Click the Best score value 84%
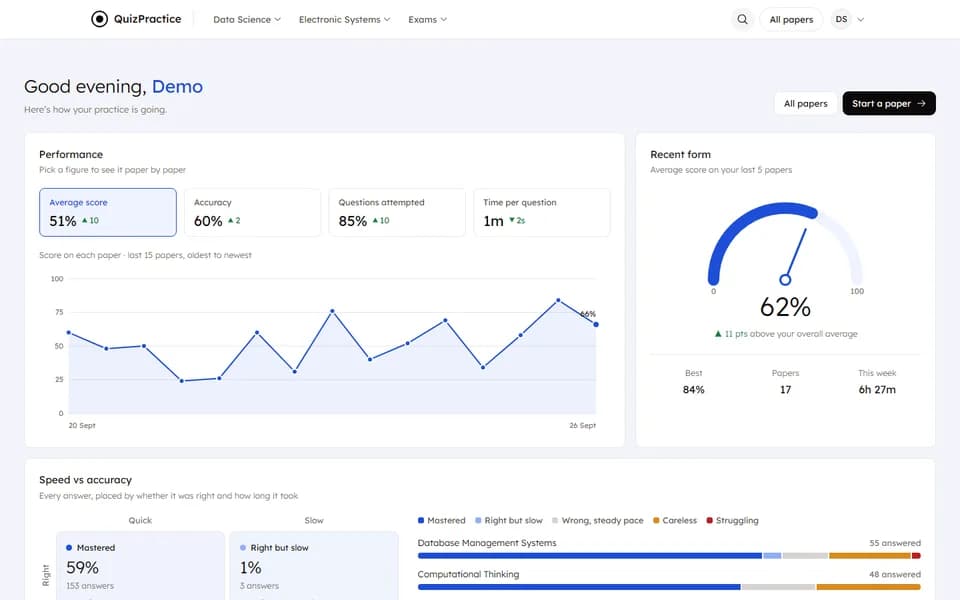The height and width of the screenshot is (600, 960). tap(694, 389)
